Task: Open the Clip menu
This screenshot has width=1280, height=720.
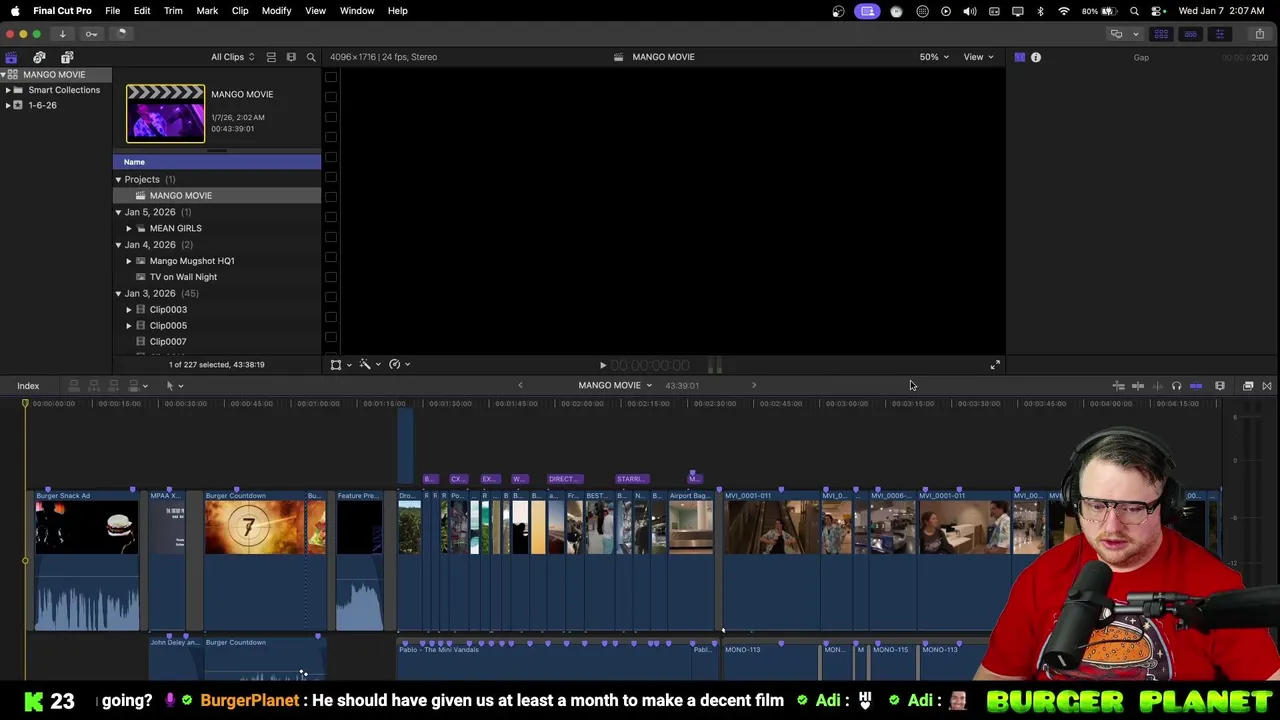Action: click(240, 11)
